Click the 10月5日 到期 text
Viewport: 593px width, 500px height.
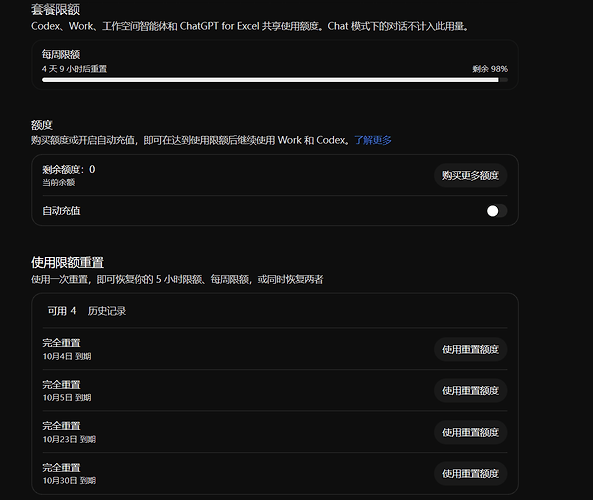pyautogui.click(x=67, y=398)
